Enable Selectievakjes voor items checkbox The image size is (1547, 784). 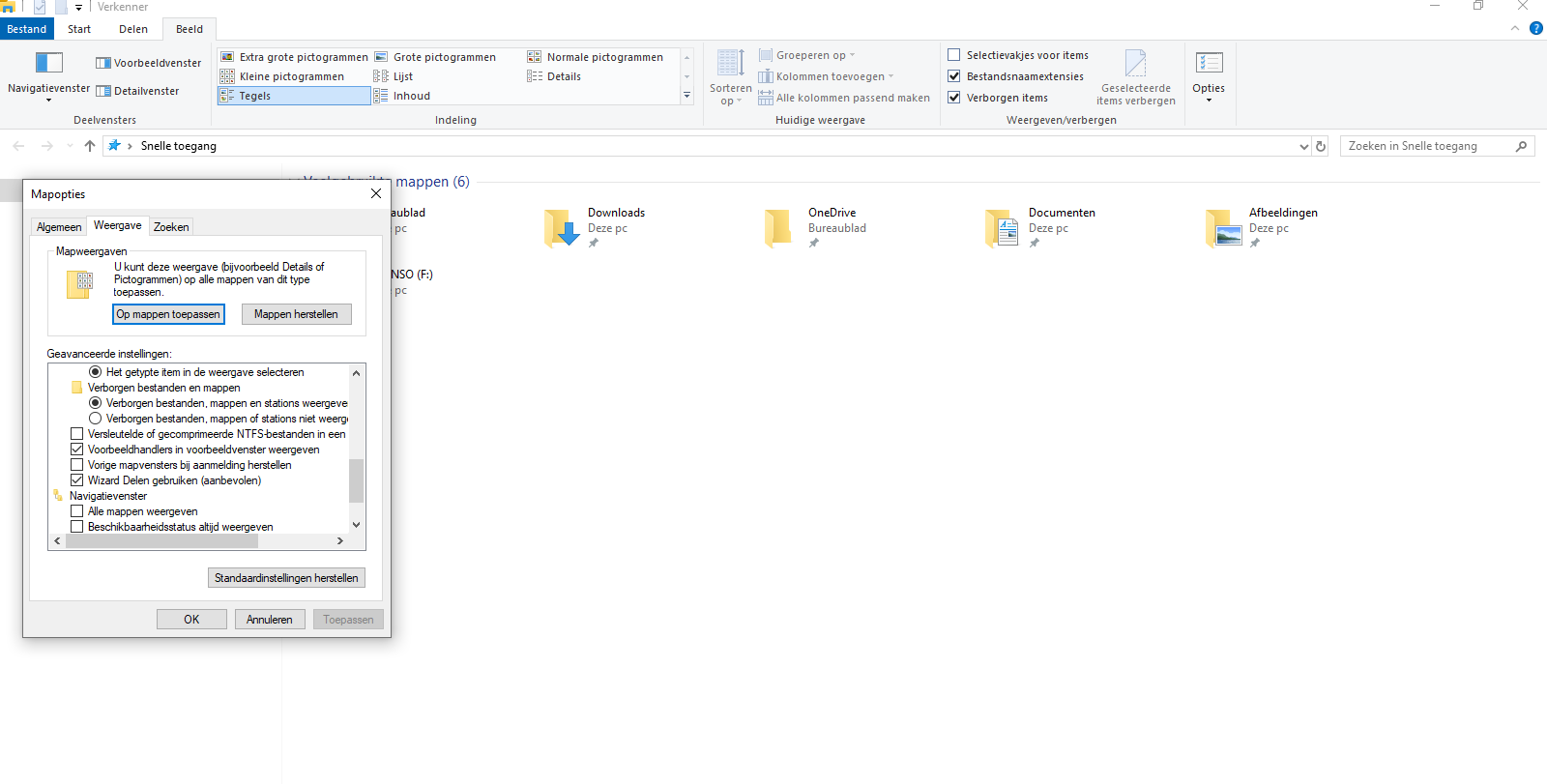[954, 55]
